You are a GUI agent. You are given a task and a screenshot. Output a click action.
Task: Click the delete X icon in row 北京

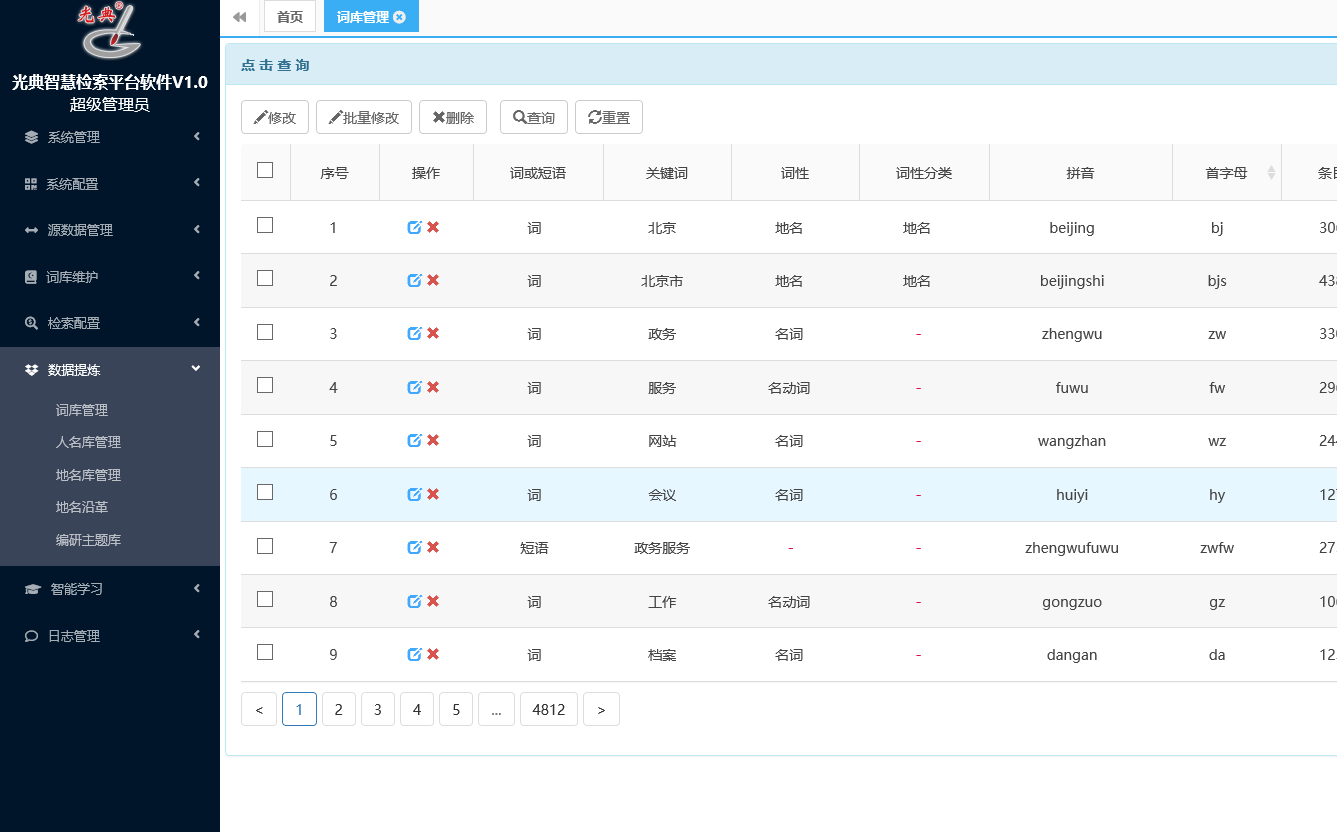tap(433, 227)
